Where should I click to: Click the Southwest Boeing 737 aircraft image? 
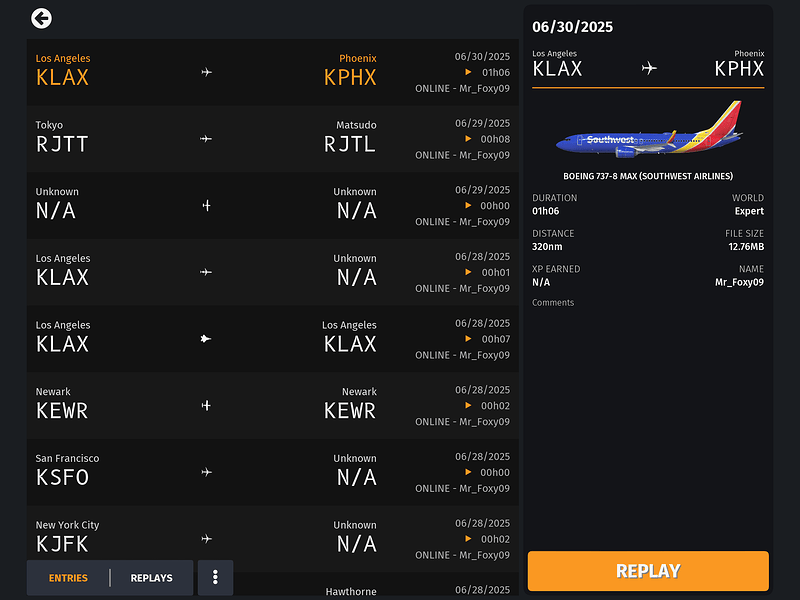tap(648, 129)
